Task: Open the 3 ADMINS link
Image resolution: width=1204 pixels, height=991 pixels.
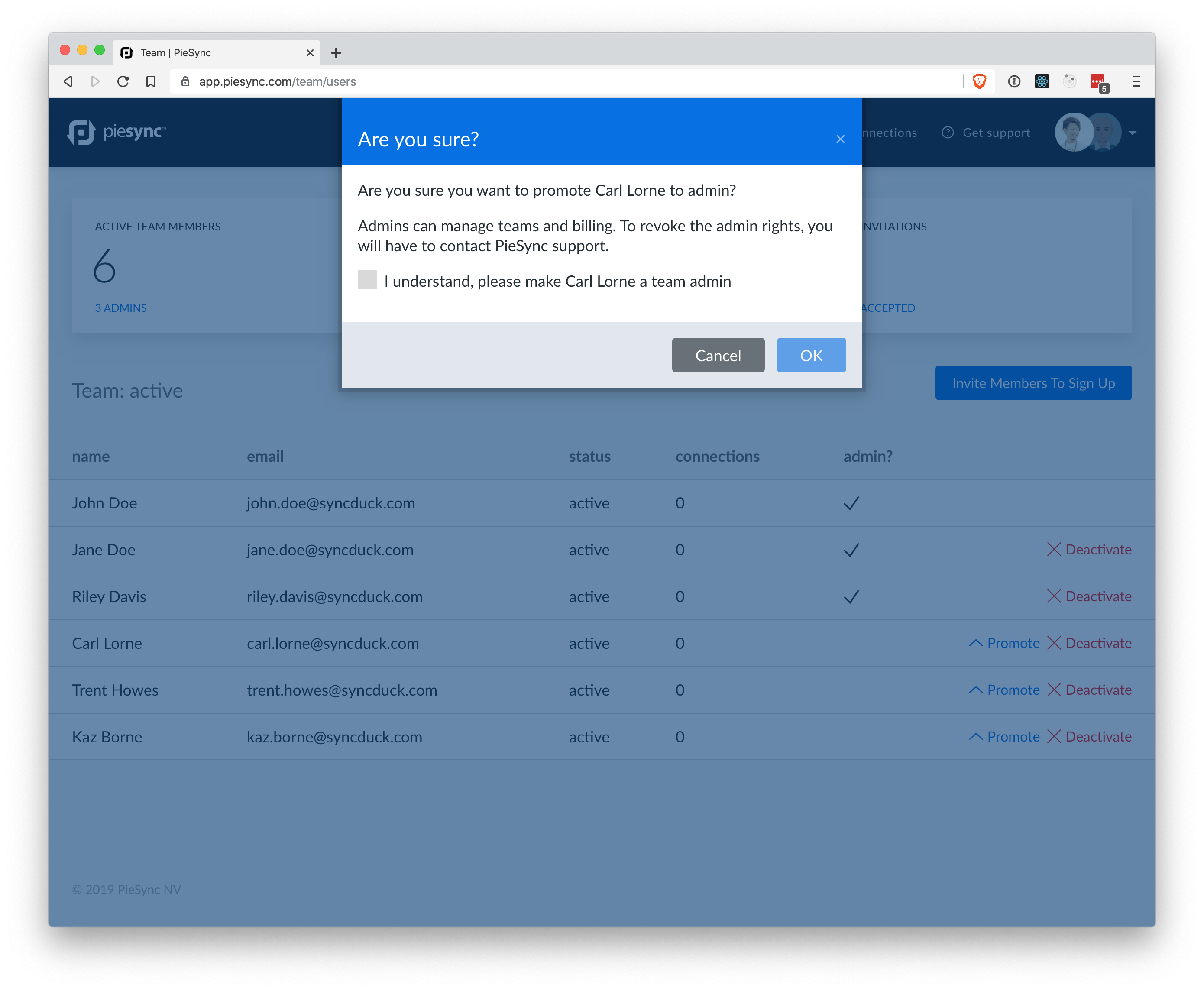Action: 120,308
